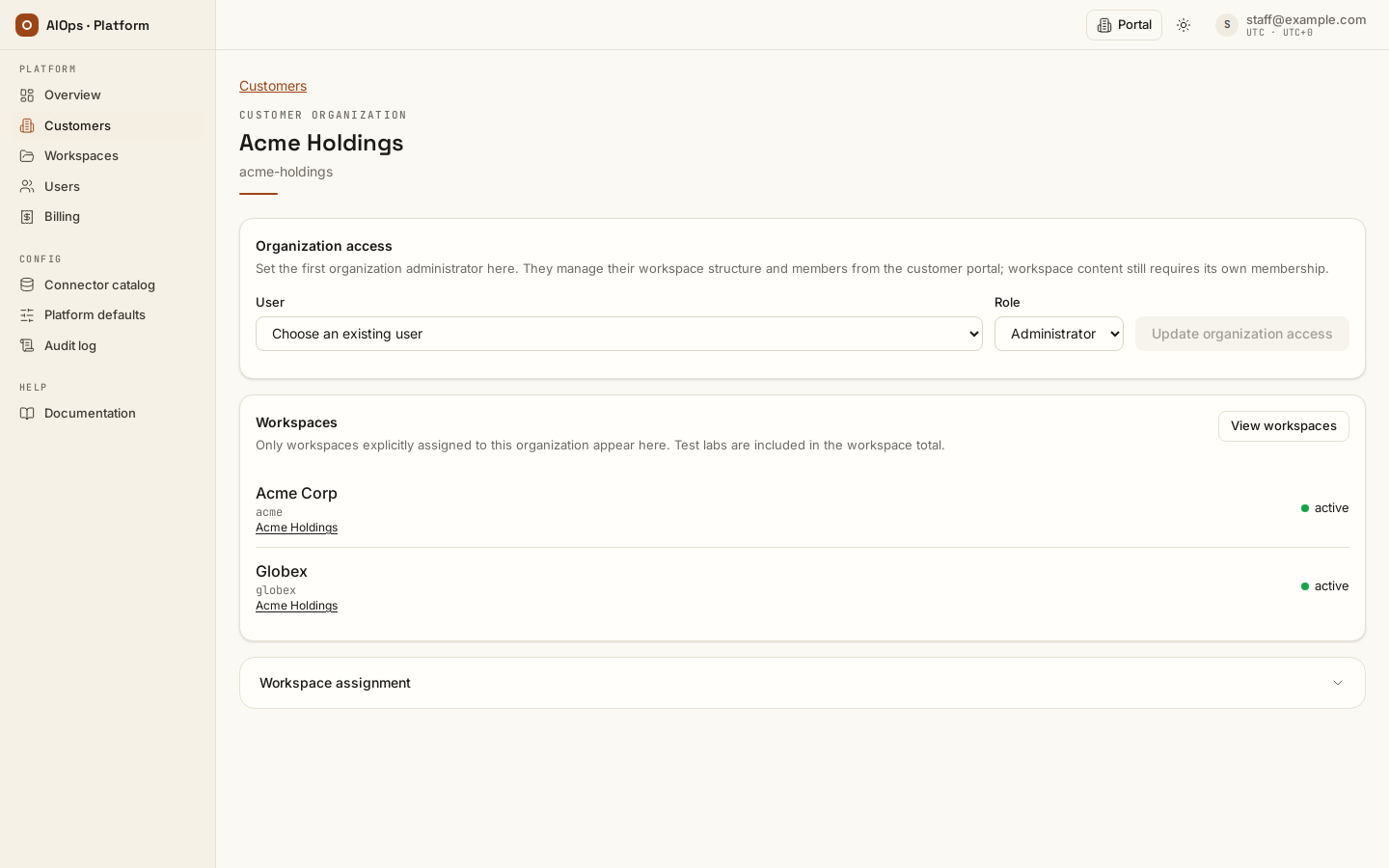
Task: Click the Audit log scroll icon
Action: point(27,345)
